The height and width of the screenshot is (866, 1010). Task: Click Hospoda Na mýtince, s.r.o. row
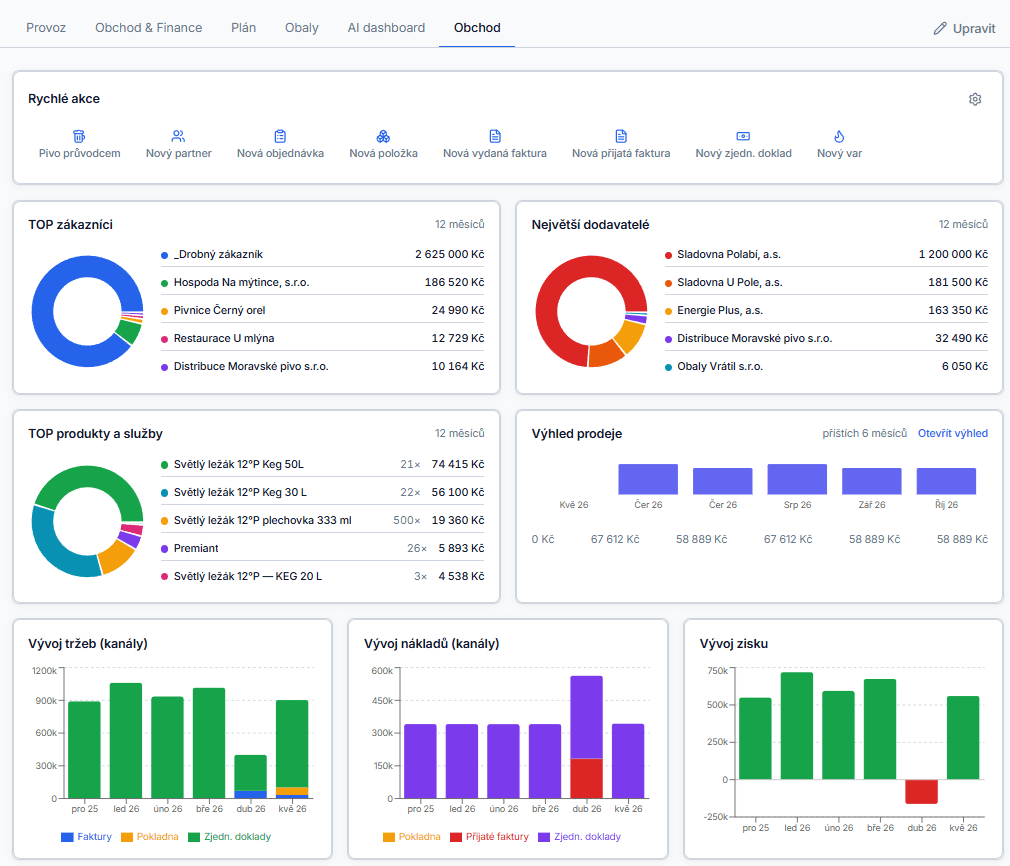pyautogui.click(x=322, y=282)
